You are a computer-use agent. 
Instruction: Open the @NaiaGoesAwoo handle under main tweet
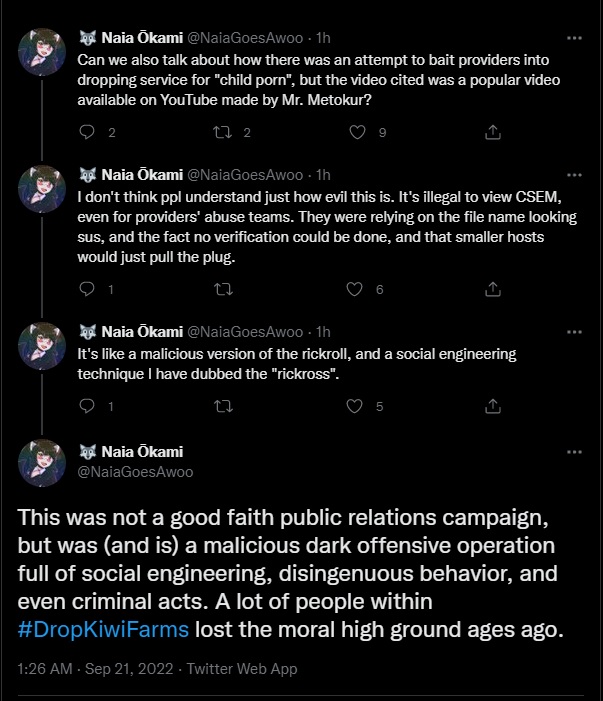tap(135, 471)
